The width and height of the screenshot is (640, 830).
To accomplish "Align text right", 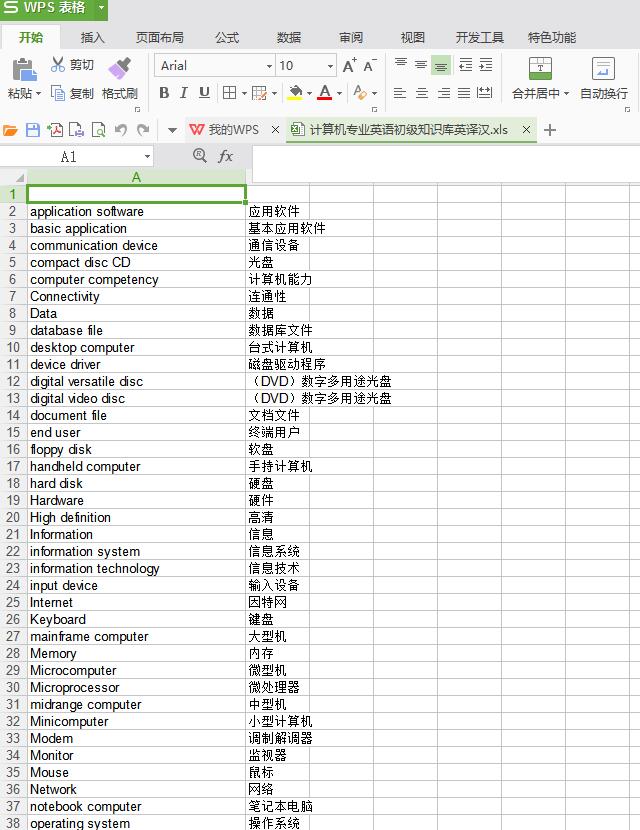I will point(444,93).
